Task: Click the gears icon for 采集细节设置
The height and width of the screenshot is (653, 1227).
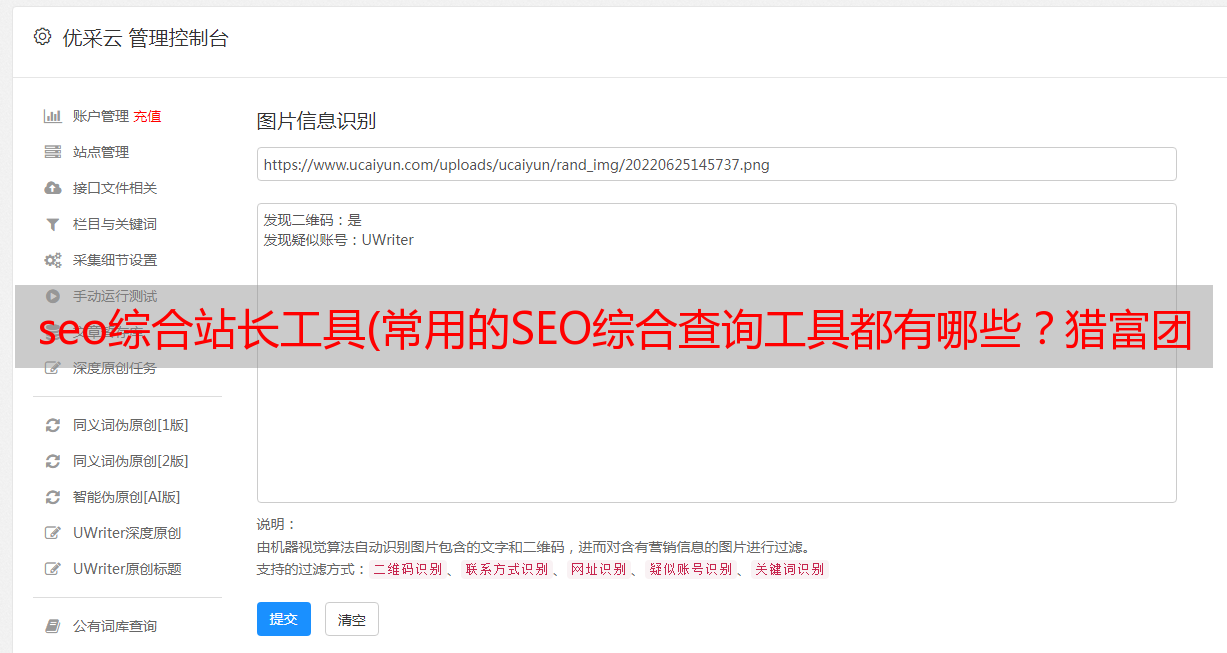Action: pyautogui.click(x=53, y=260)
